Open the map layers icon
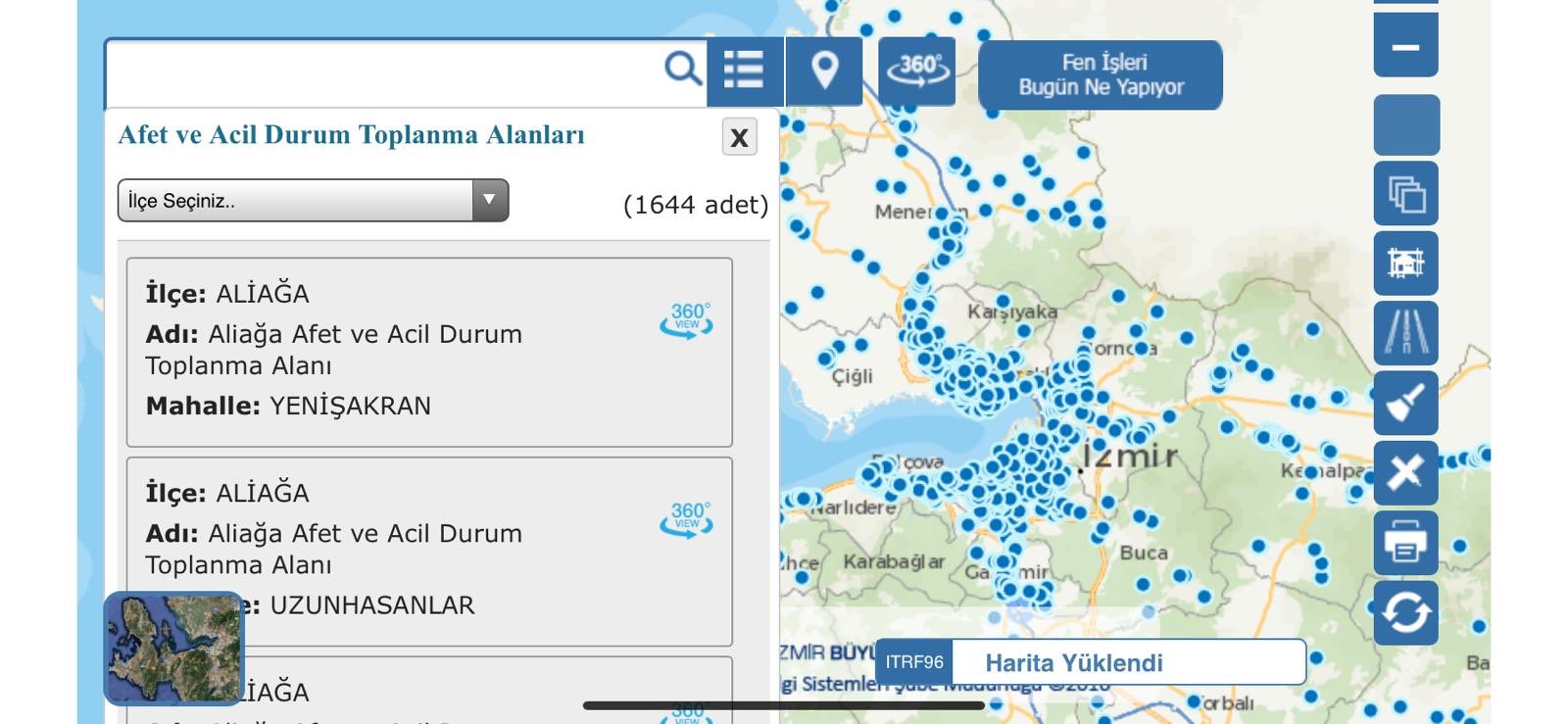The image size is (1568, 724). tap(1405, 194)
